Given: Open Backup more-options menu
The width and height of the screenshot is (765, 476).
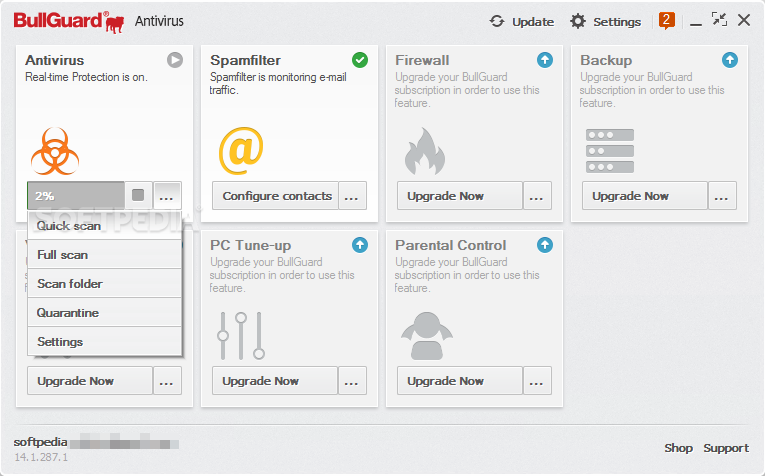Looking at the screenshot, I should [722, 196].
